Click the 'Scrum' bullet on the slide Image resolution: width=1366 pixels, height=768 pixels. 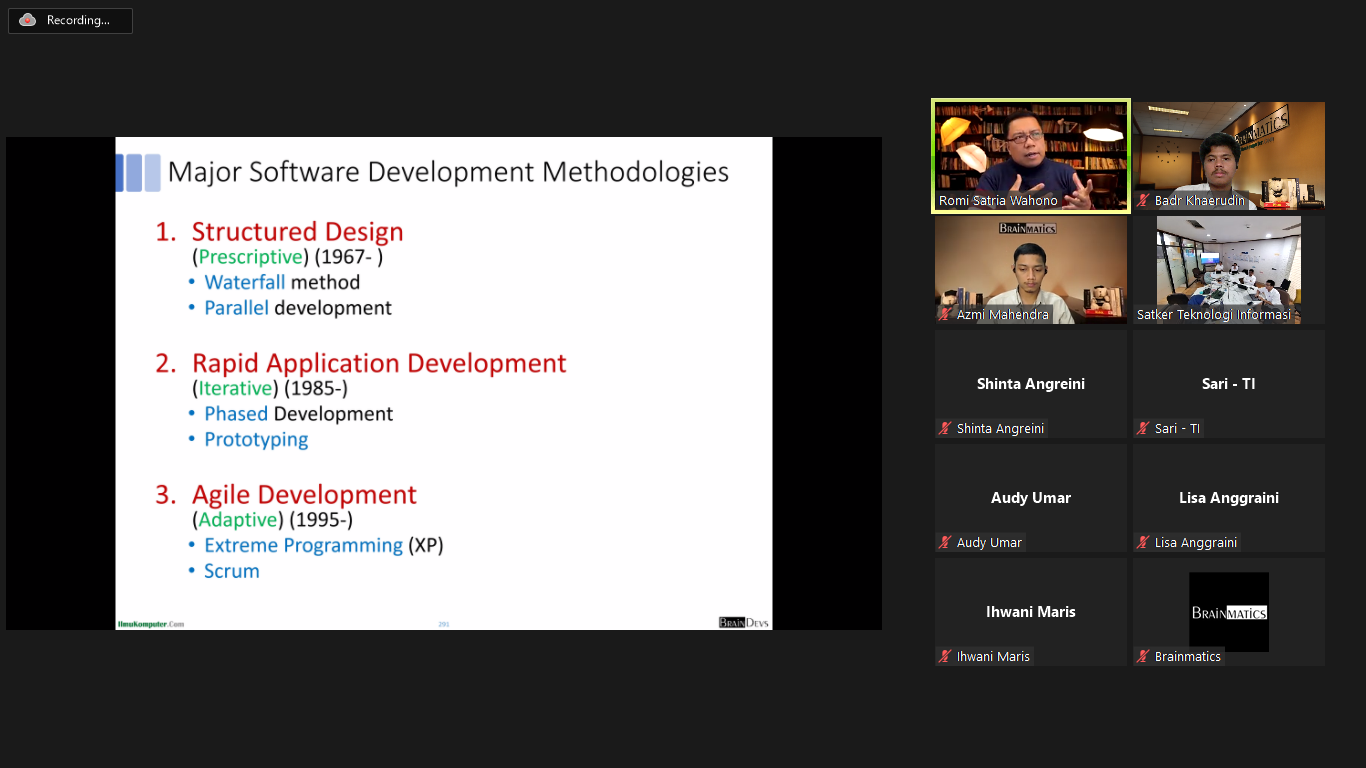pos(232,572)
